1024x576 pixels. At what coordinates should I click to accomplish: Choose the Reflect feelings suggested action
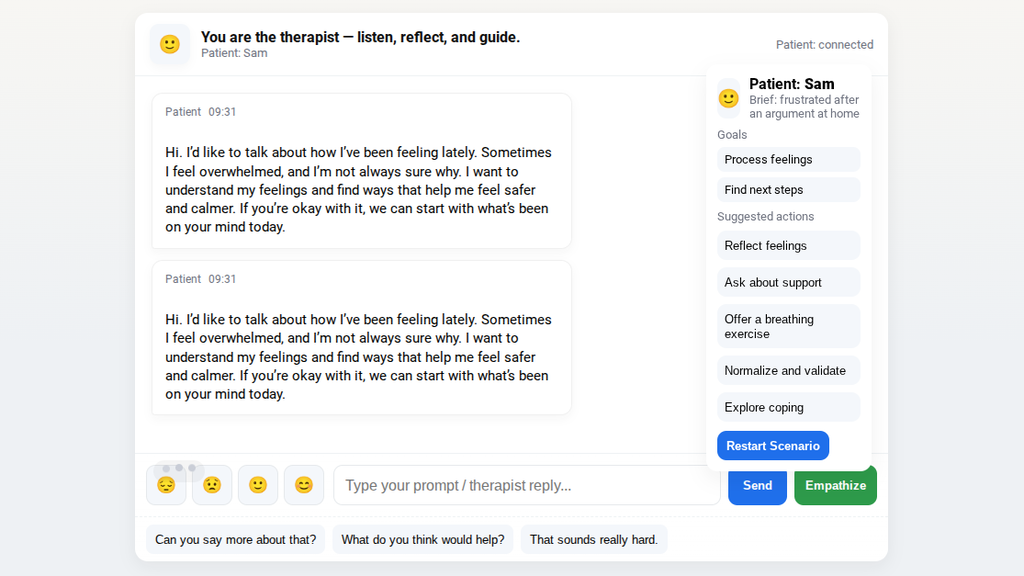(788, 246)
